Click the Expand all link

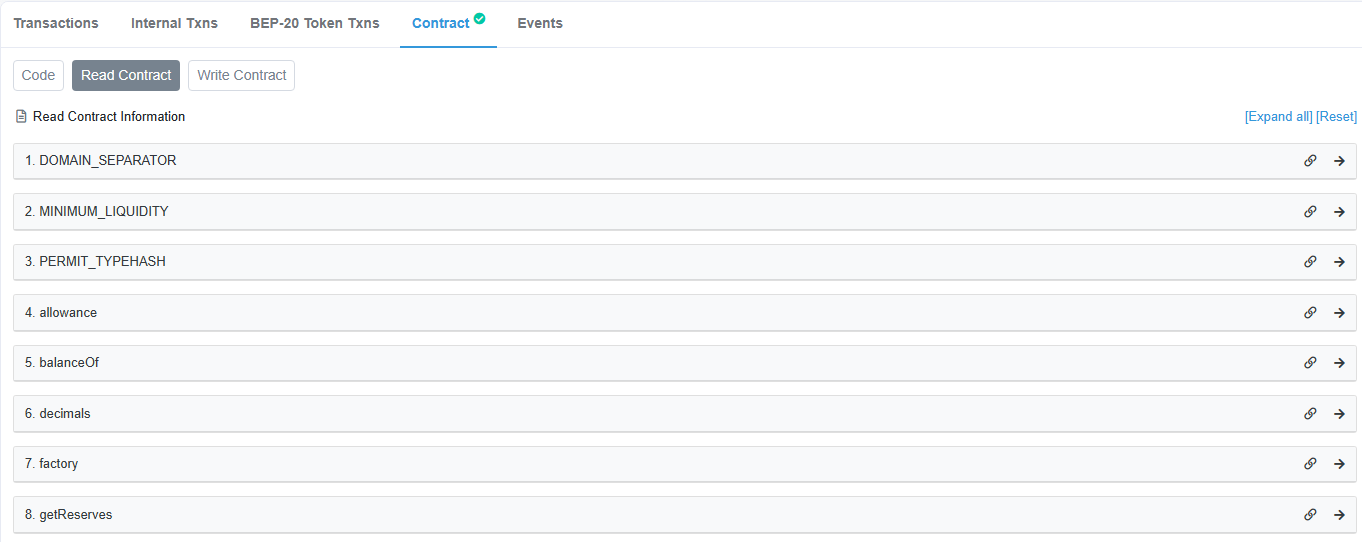tap(1279, 117)
